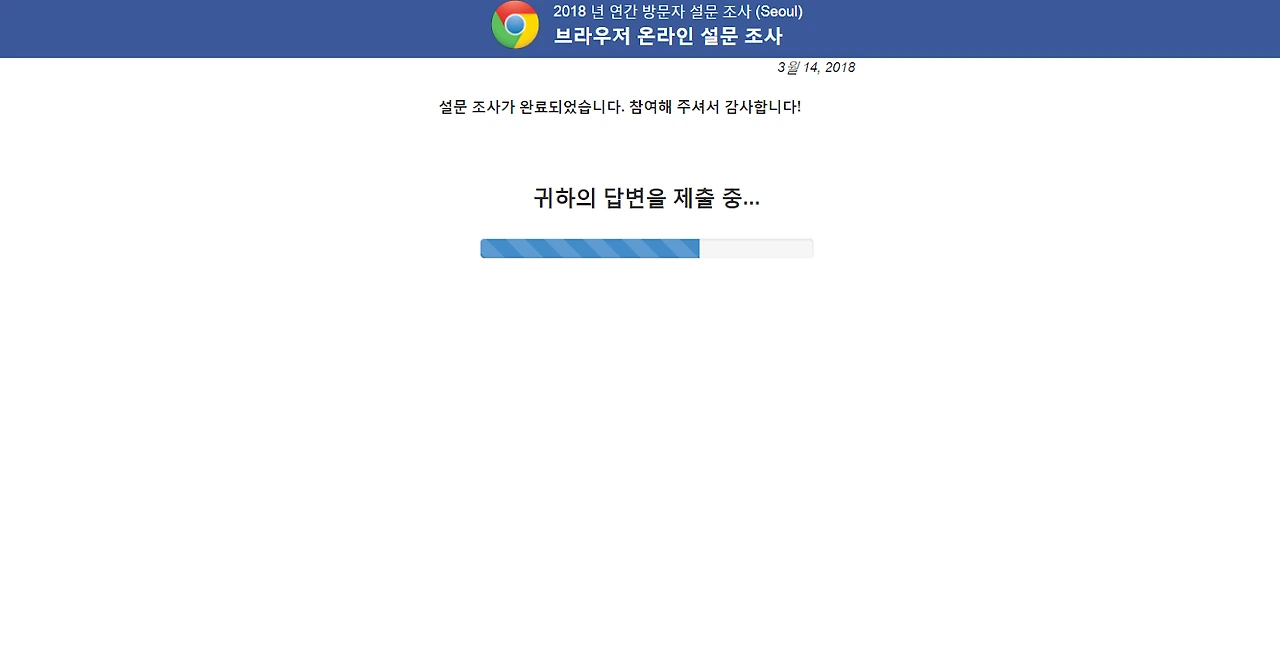Select the '(Seoul)' text in the header
Screen dimensions: 1280x652
pos(779,12)
